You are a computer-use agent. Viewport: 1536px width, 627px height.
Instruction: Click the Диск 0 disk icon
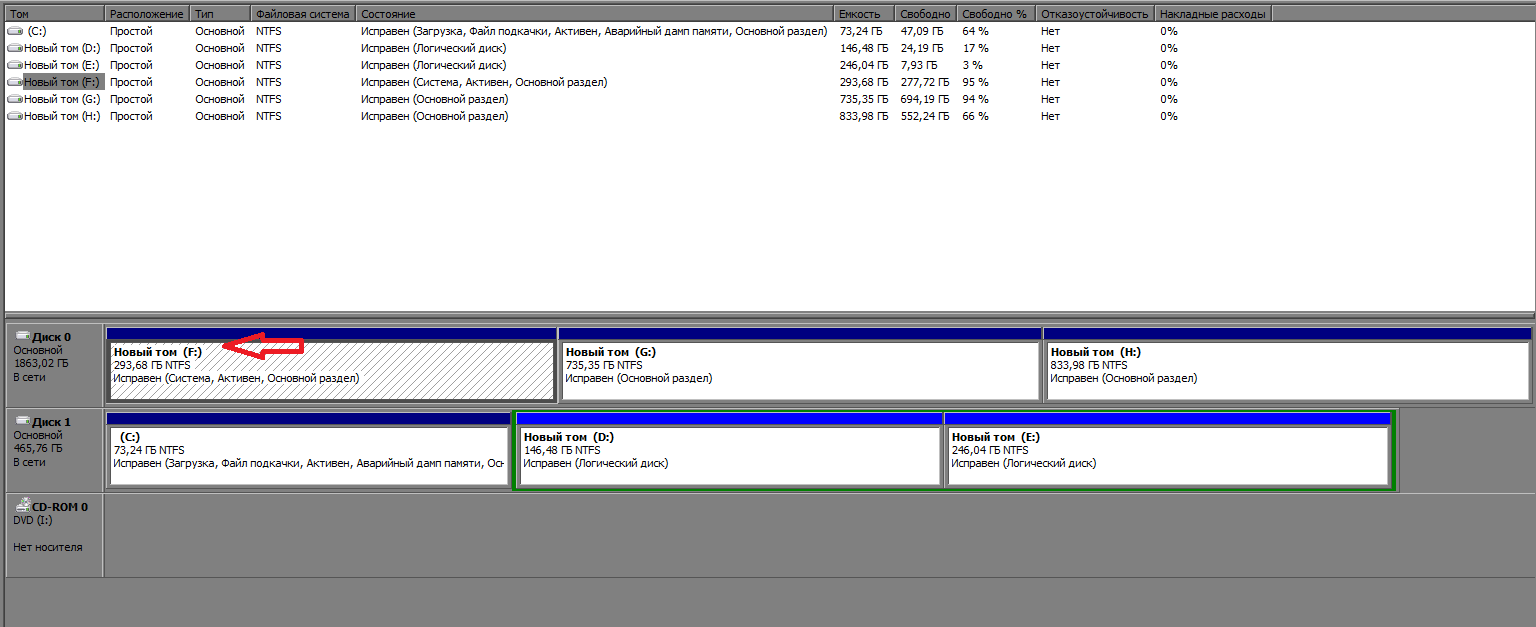(22, 336)
